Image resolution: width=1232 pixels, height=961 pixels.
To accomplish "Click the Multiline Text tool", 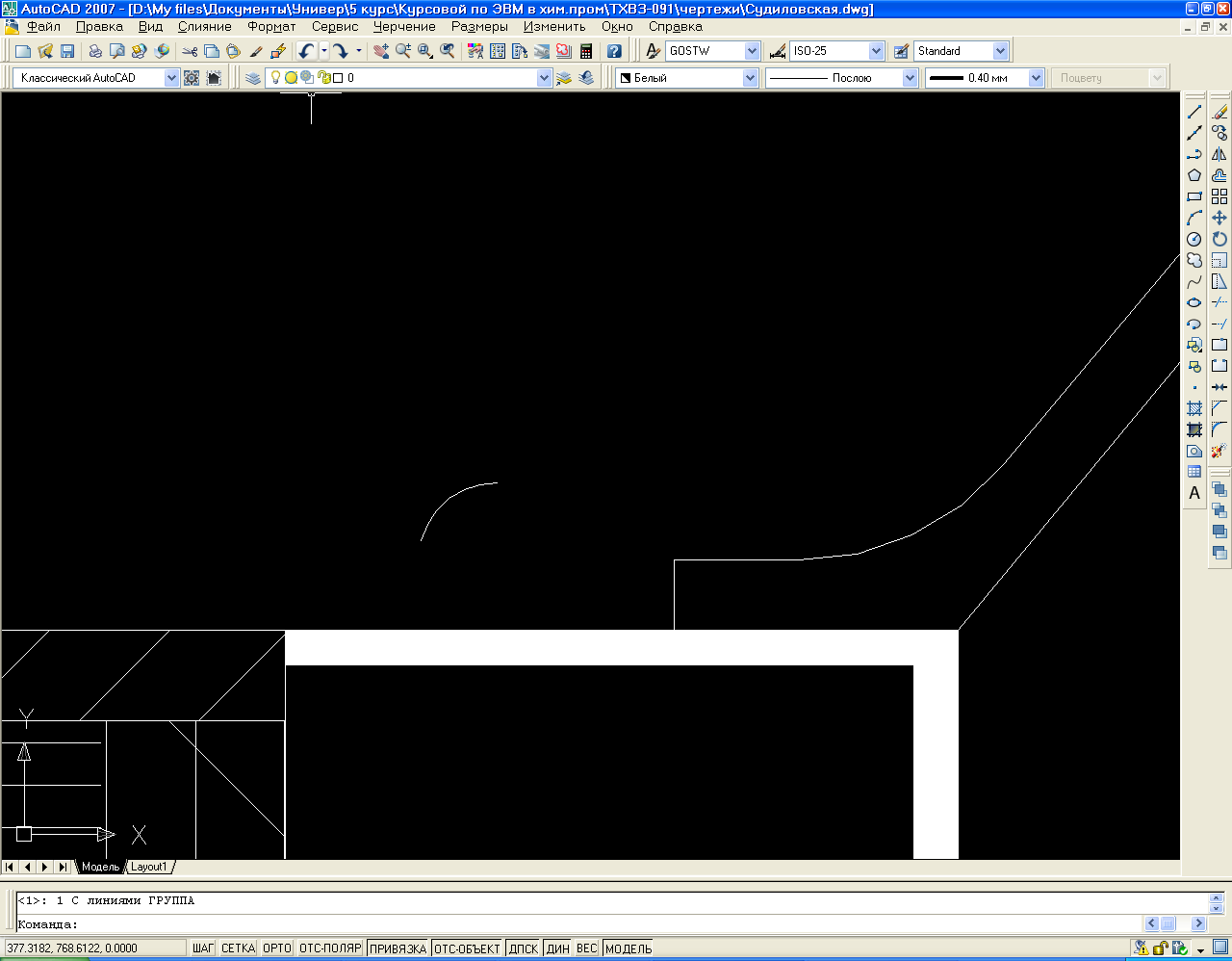I will tap(1194, 493).
